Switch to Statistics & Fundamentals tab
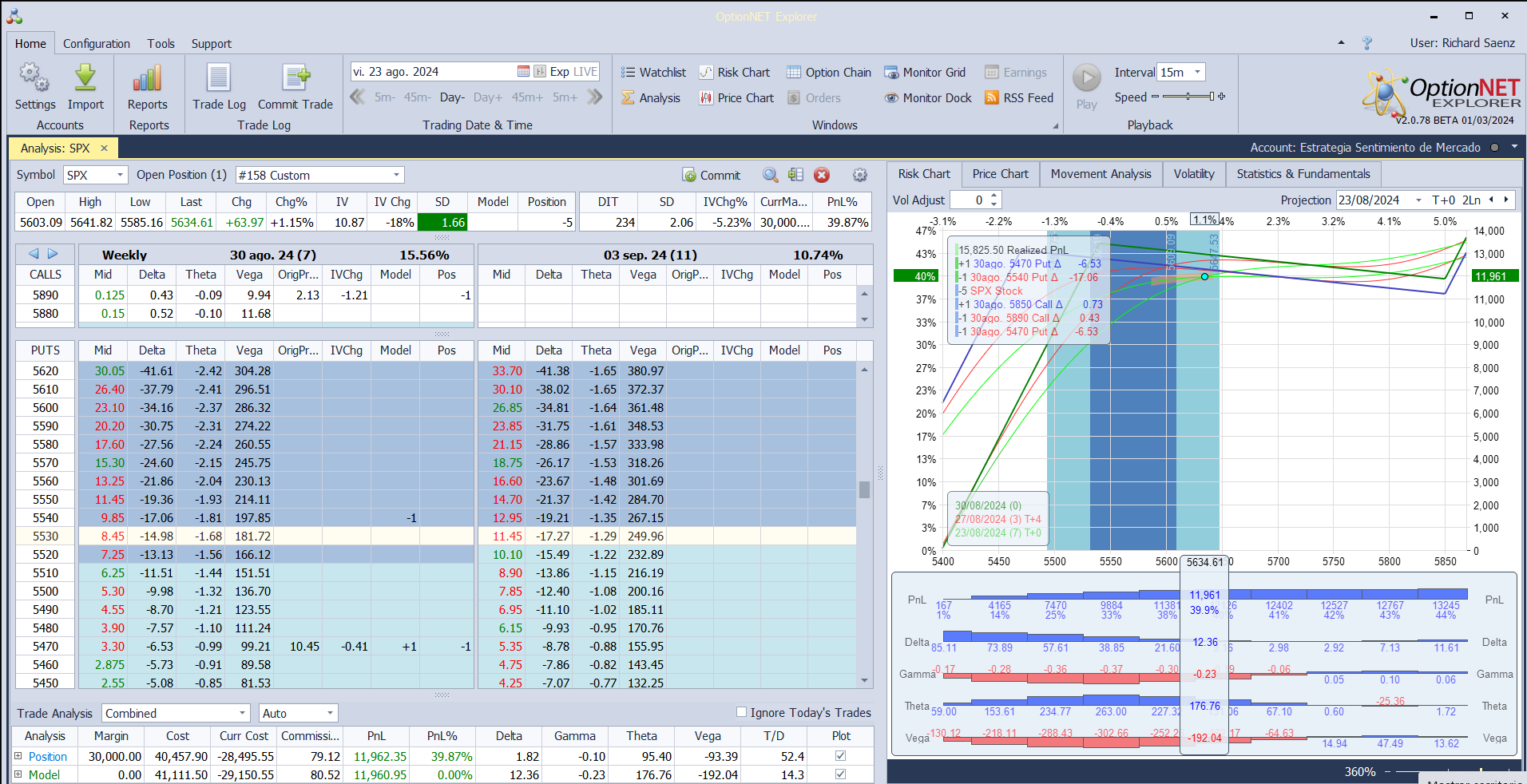This screenshot has height=784, width=1527. point(1303,174)
